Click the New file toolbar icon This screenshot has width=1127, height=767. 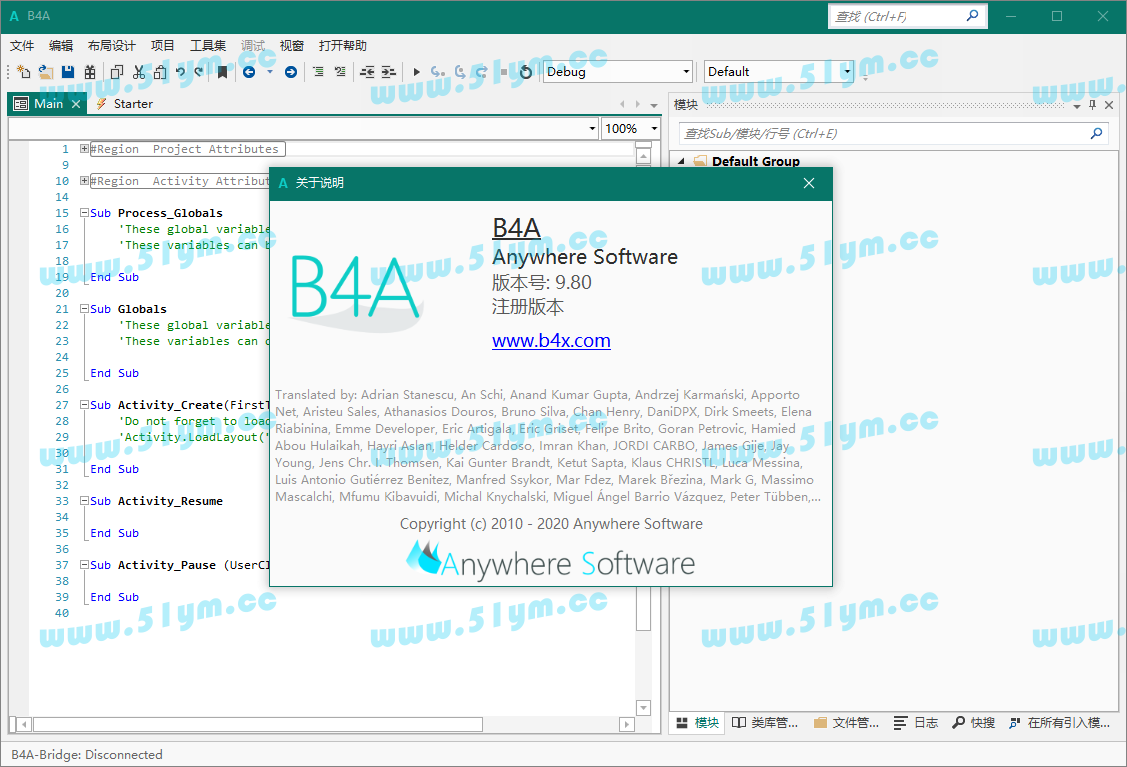24,71
